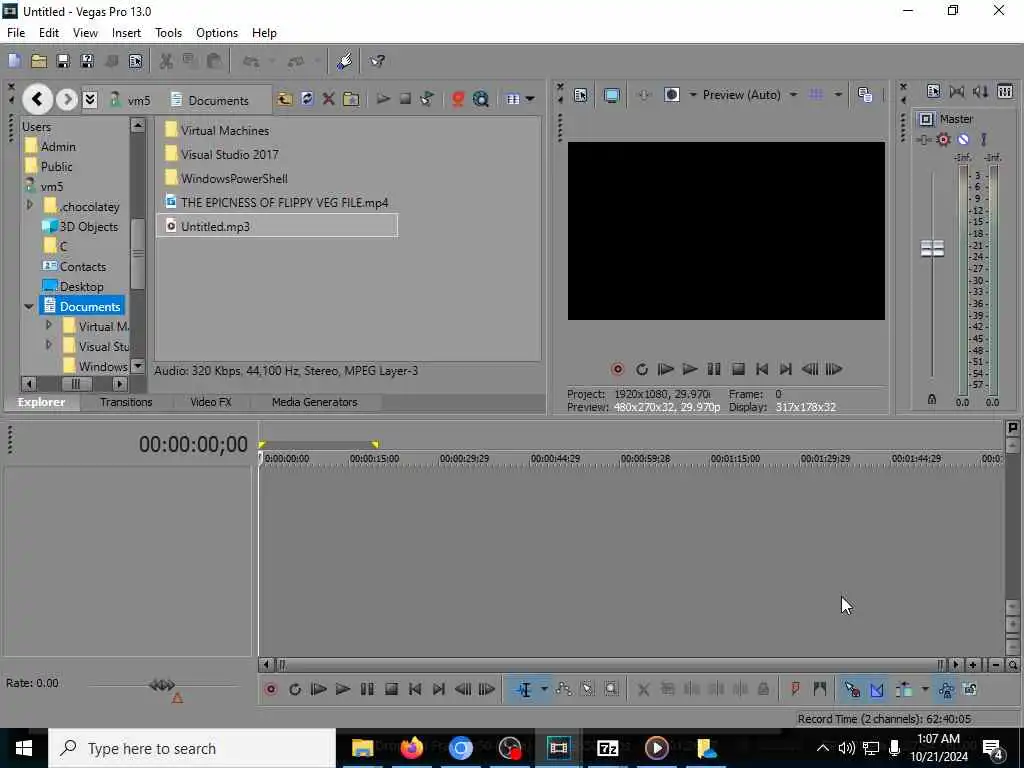This screenshot has height=768, width=1024.
Task: Open the overlays dropdown arrow
Action: click(x=838, y=95)
